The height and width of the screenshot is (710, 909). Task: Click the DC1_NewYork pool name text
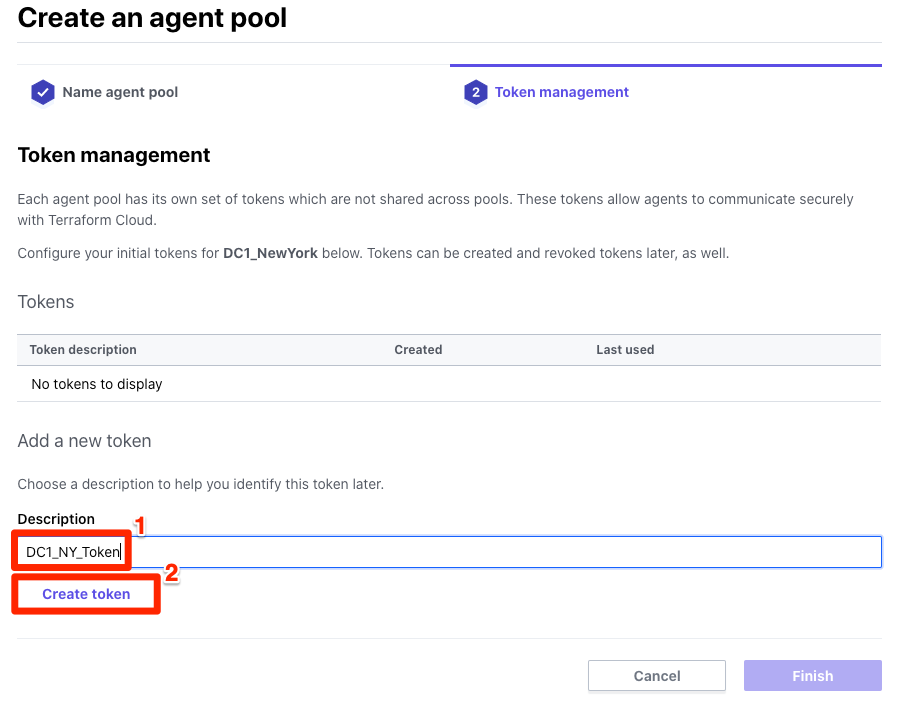[270, 253]
